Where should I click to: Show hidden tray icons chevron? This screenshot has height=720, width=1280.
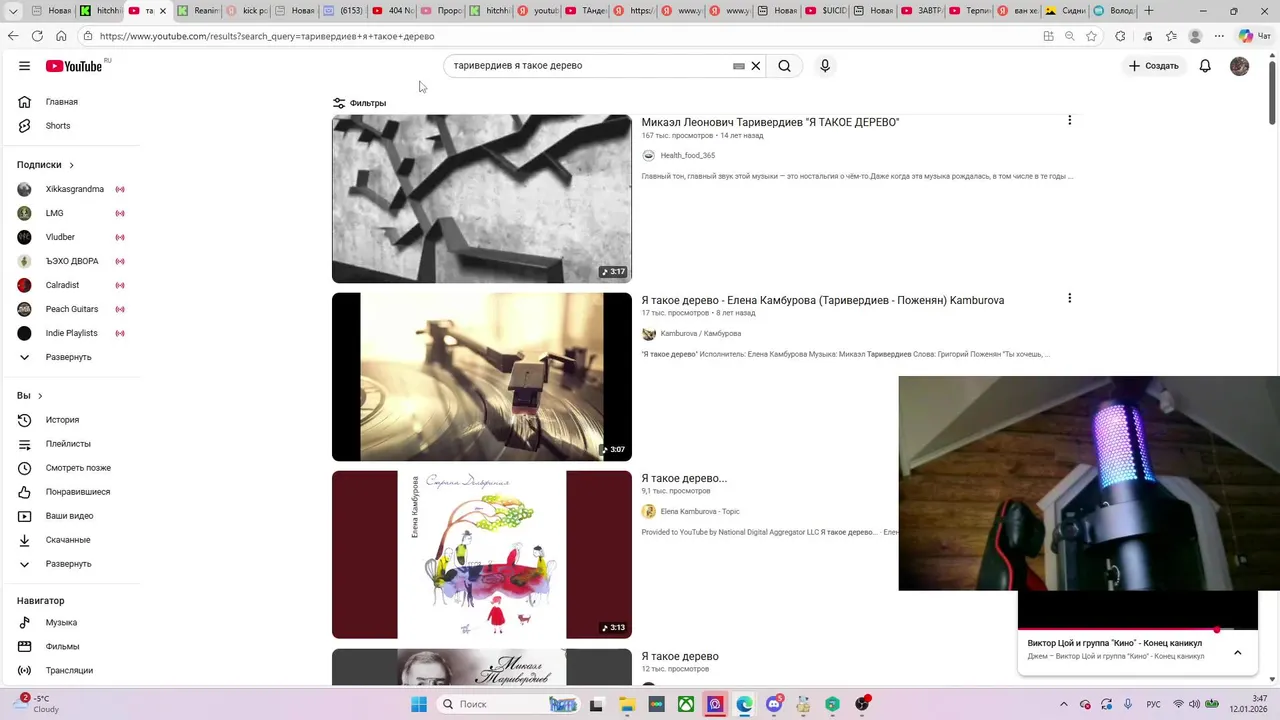(x=1063, y=704)
